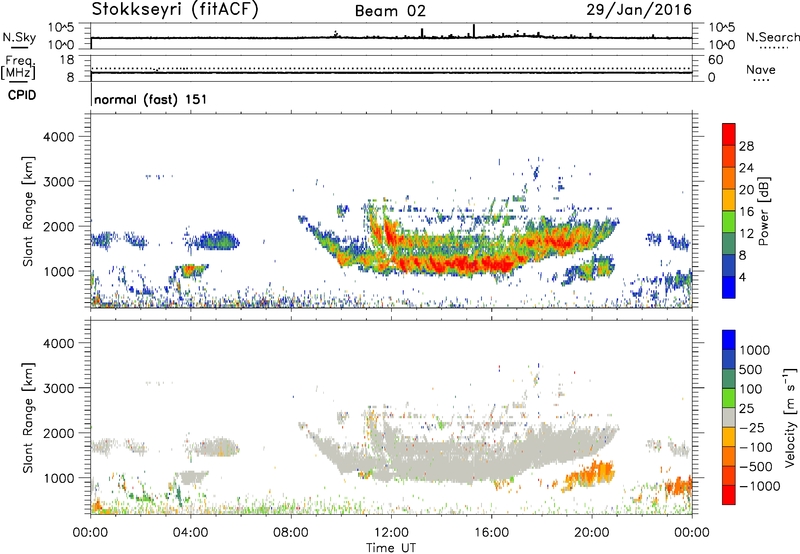Image resolution: width=800 pixels, height=554 pixels.
Task: Click the '16:00' time axis label
Action: [x=491, y=533]
